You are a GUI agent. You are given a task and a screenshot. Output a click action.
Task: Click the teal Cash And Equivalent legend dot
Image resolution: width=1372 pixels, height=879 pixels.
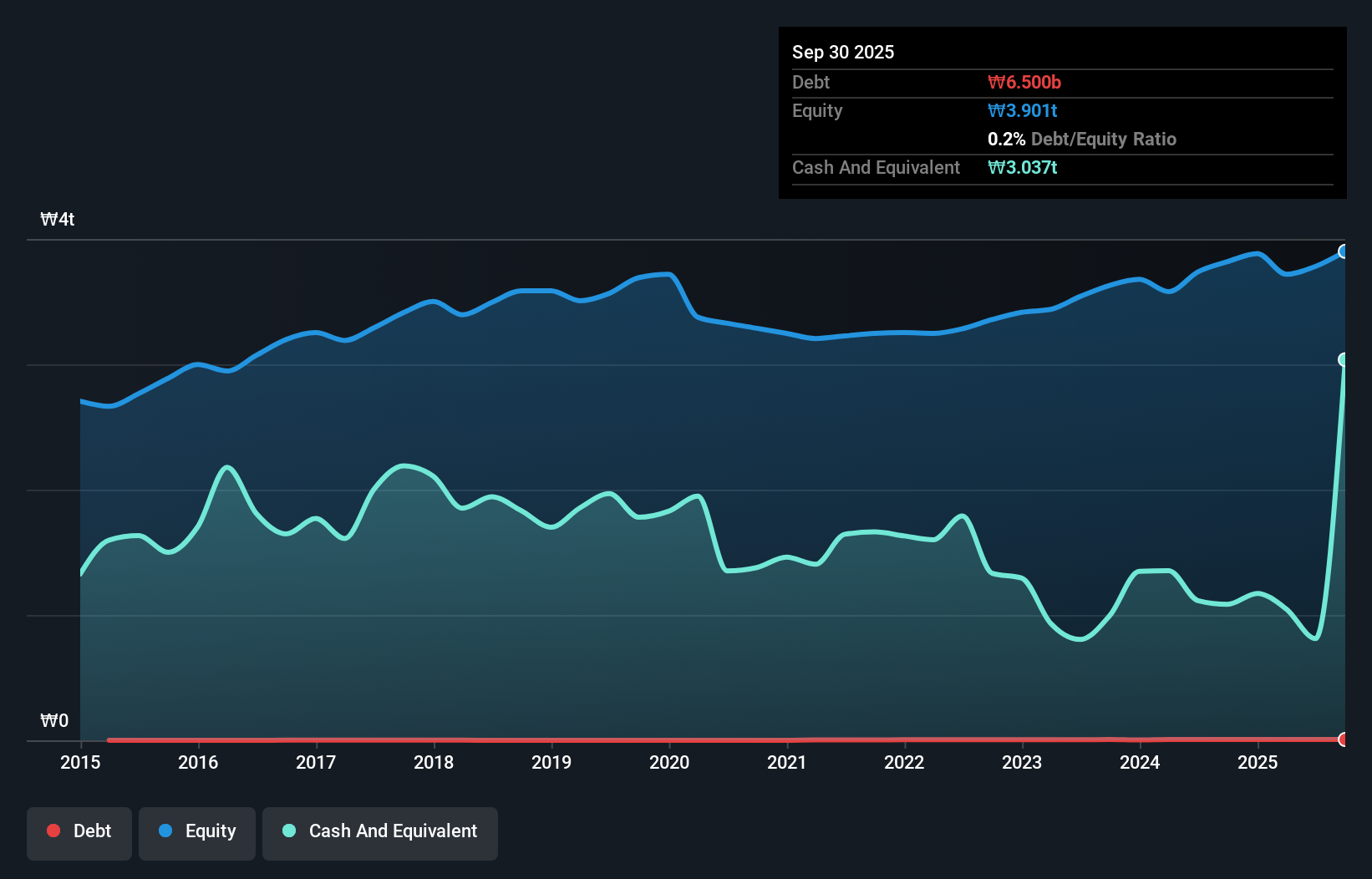pyautogui.click(x=288, y=831)
